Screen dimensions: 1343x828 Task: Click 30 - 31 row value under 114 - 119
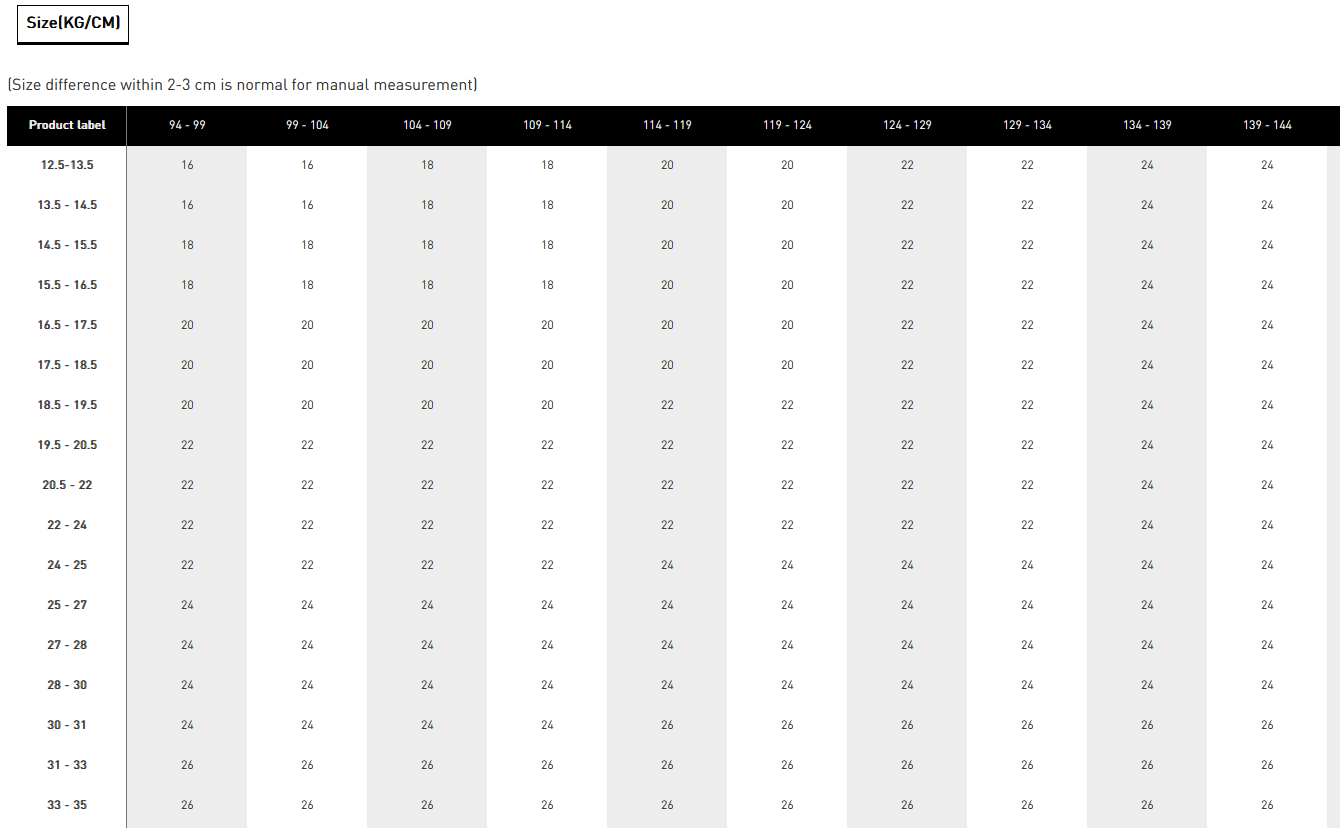(667, 725)
